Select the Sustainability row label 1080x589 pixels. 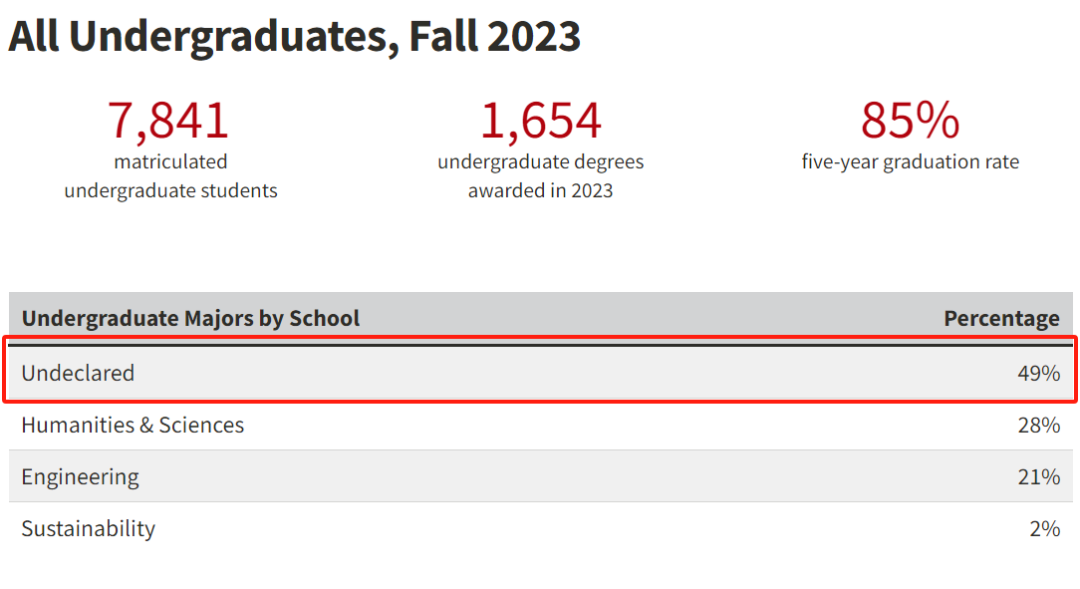[x=88, y=529]
